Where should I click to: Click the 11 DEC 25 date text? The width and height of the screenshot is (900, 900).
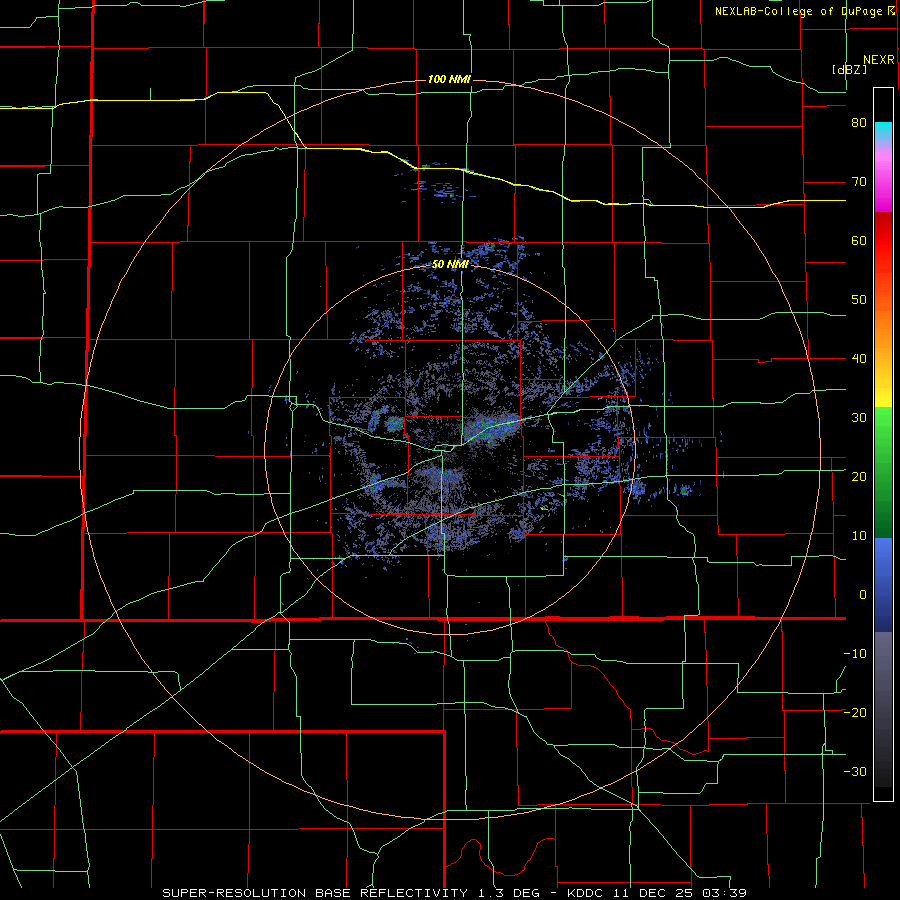[651, 893]
